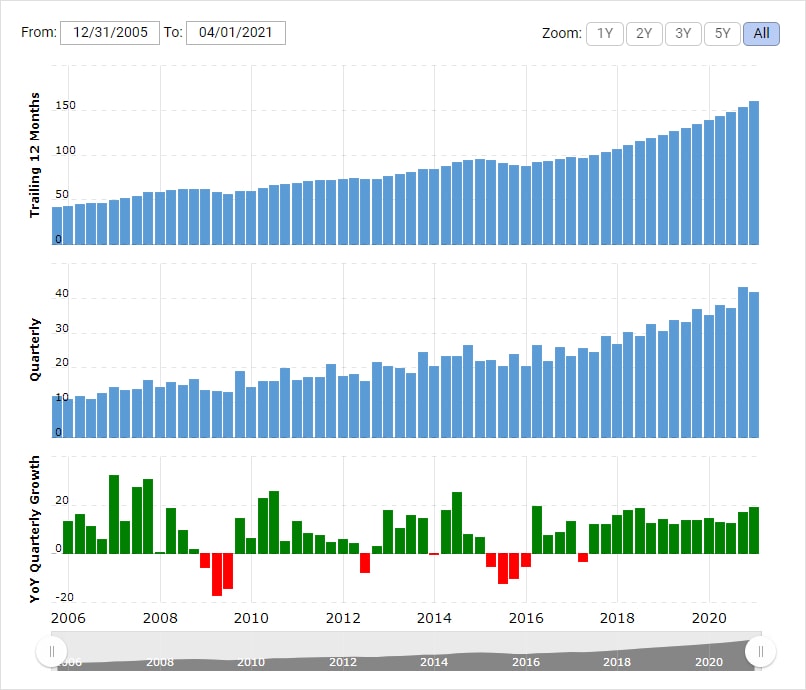Screen dimensions: 806x690
Task: Click the tallest bar in Quarterly chart
Action: coord(743,362)
